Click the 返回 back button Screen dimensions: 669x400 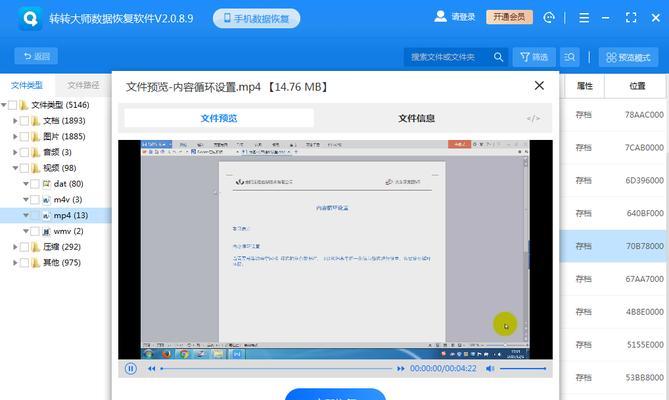pos(36,56)
